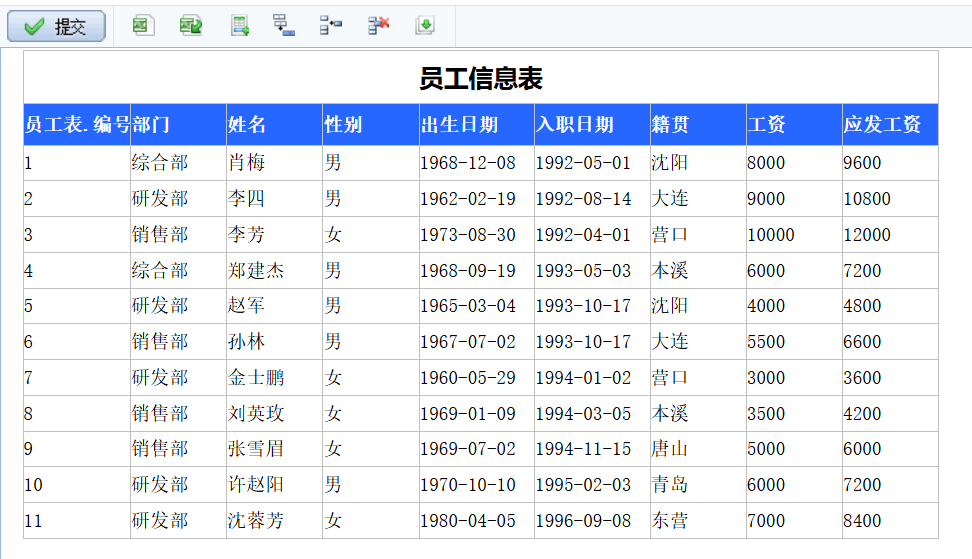Screen dimensions: 972x559
Task: Select the 部门 column header
Action: click(178, 125)
